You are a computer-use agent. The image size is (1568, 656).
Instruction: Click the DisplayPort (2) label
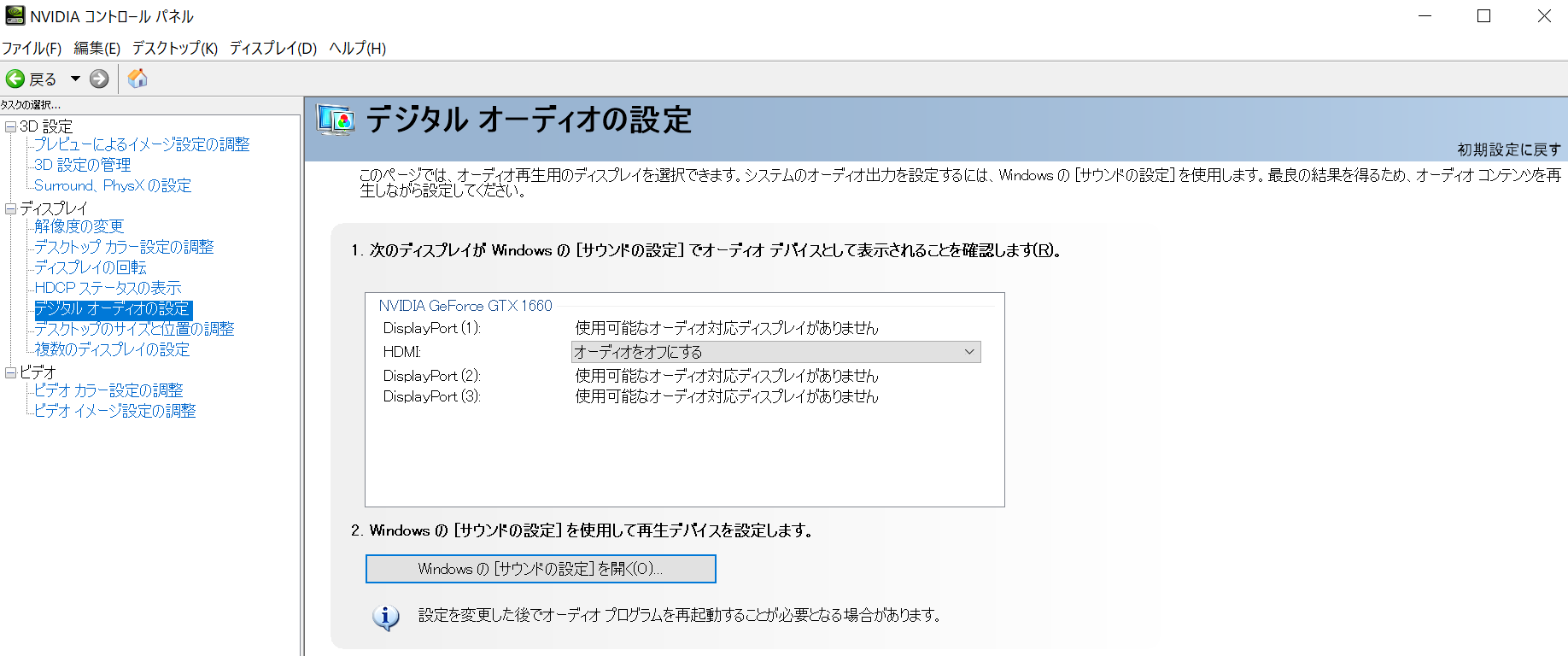[432, 376]
